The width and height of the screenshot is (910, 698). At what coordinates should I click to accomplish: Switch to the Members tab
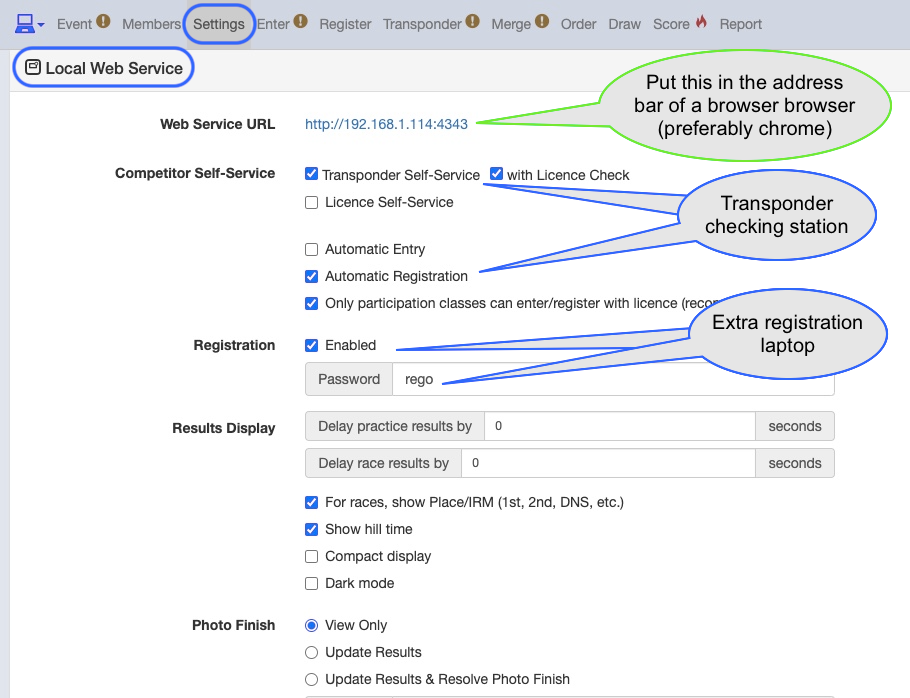(151, 24)
